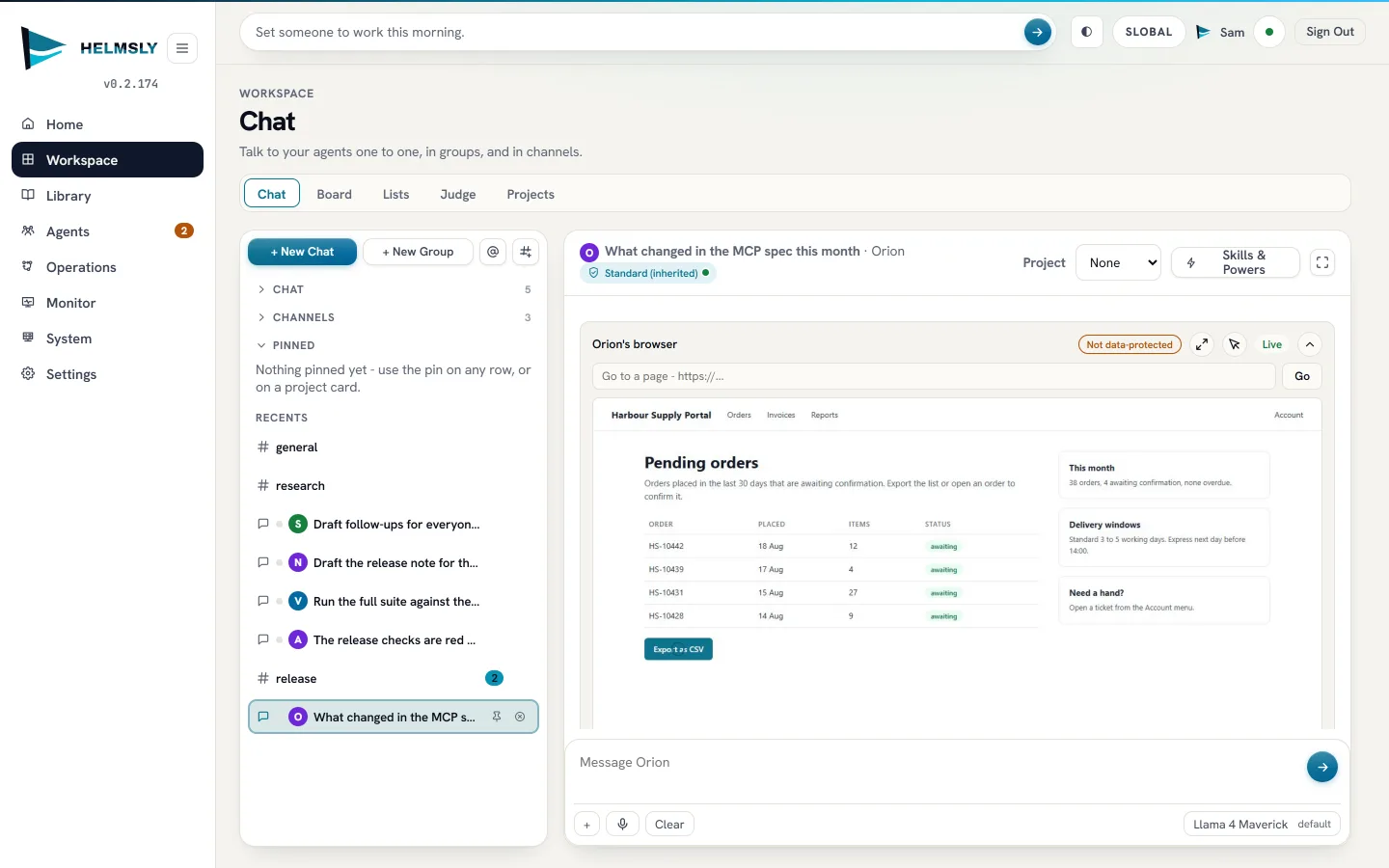Viewport: 1389px width, 868px height.
Task: Click the mentions @ icon
Action: point(493,252)
